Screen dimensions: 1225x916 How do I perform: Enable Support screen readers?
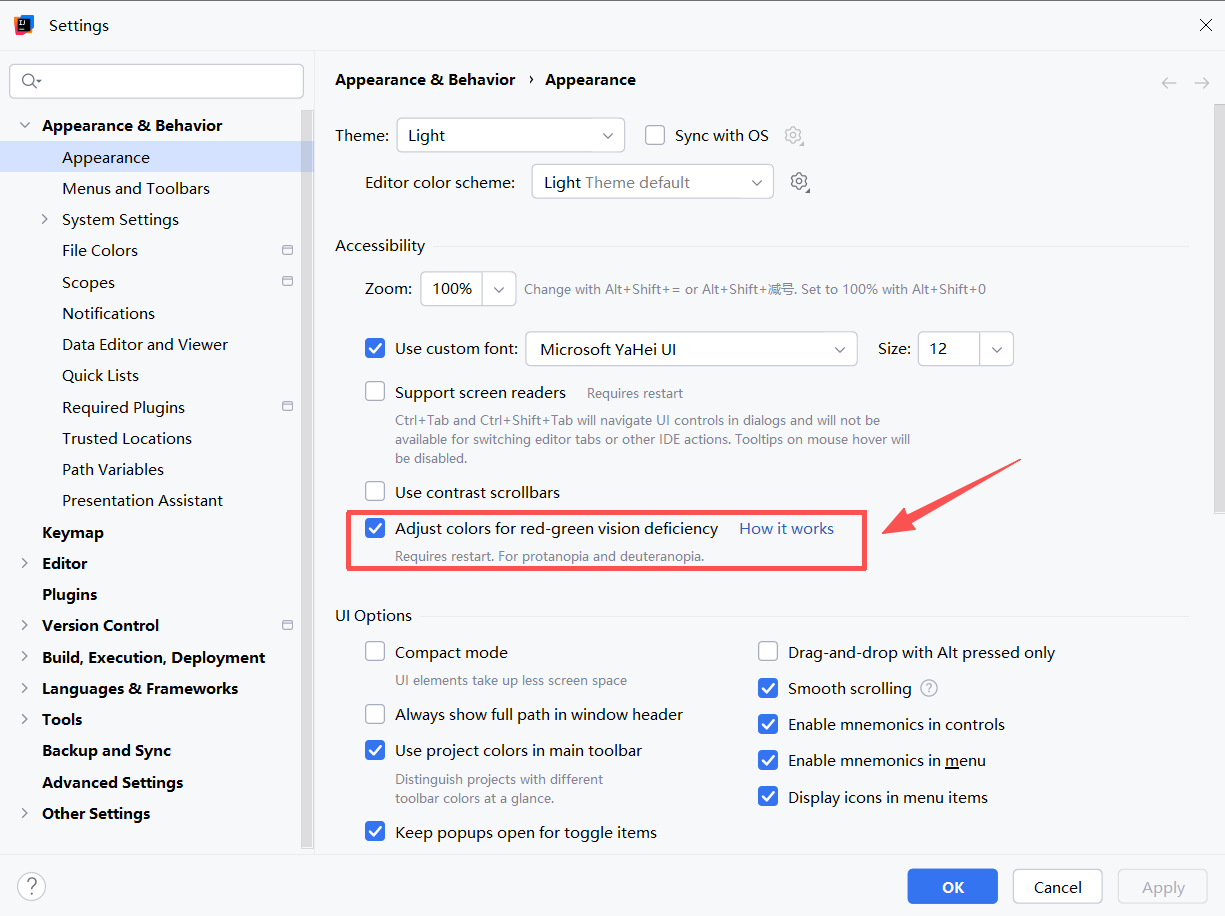[x=375, y=392]
